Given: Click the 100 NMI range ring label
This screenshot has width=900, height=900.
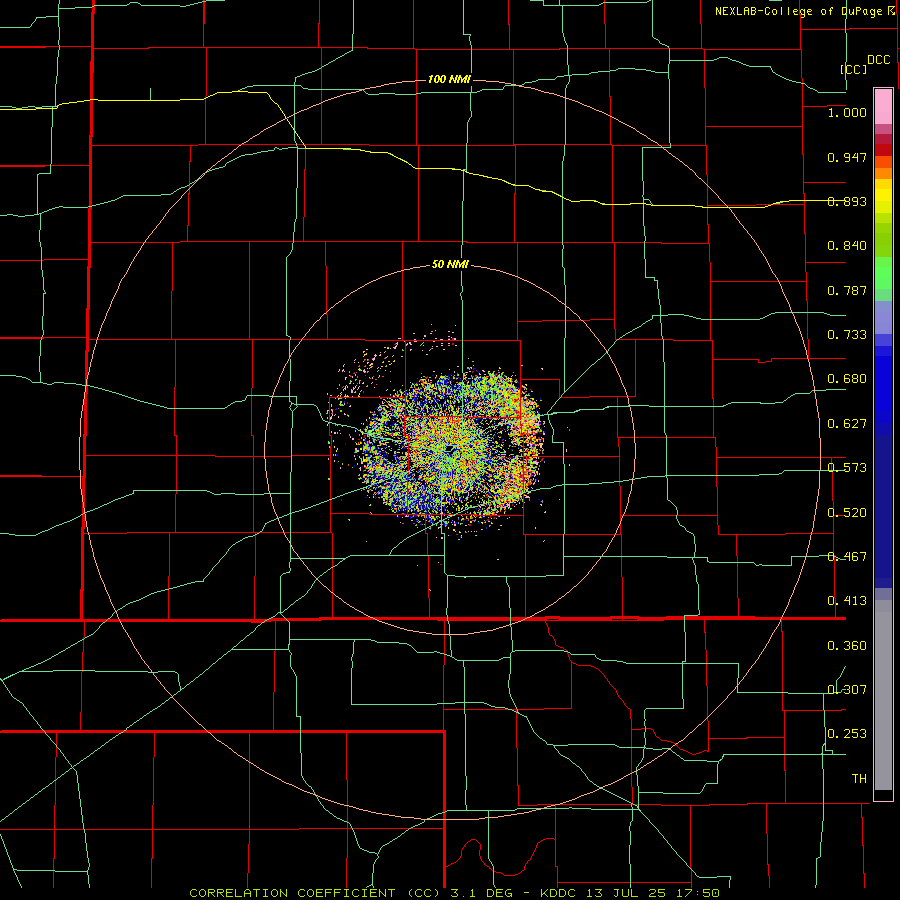Looking at the screenshot, I should (449, 79).
